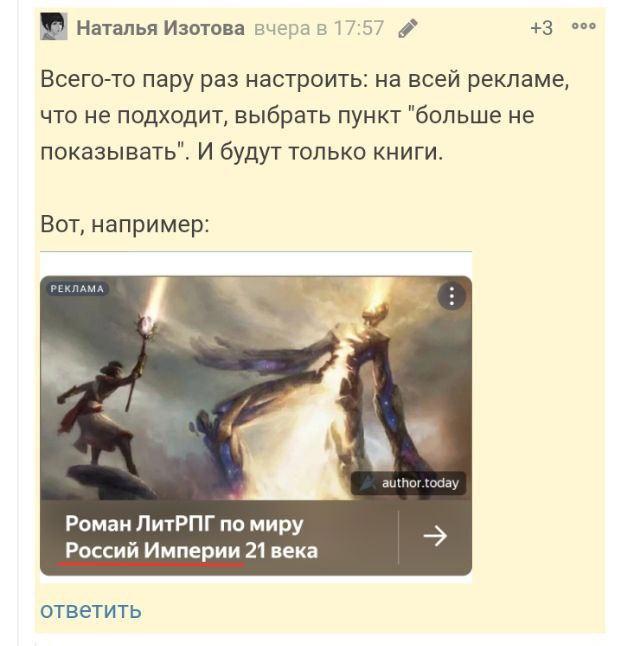Viewport: 623px width, 646px height.
Task: Click the pencil edit icon beside the timestamp
Action: [408, 28]
